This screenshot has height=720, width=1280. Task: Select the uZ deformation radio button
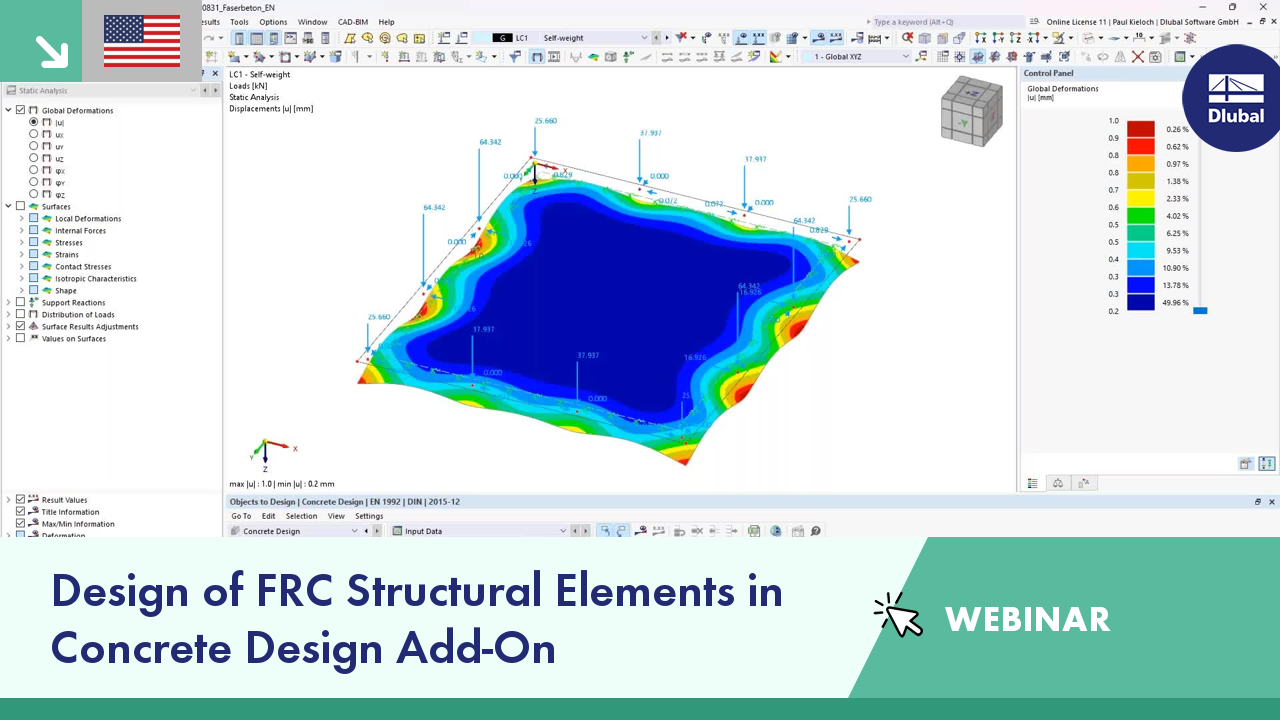pos(34,158)
